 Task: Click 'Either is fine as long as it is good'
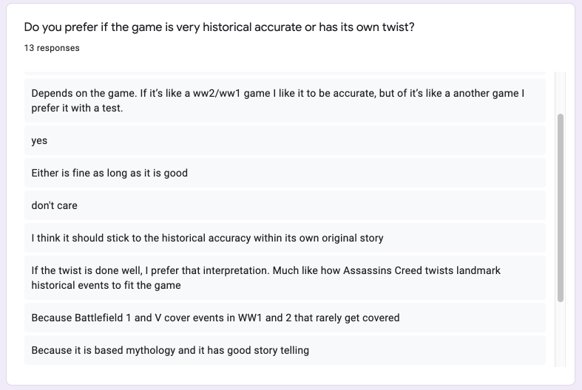point(109,173)
